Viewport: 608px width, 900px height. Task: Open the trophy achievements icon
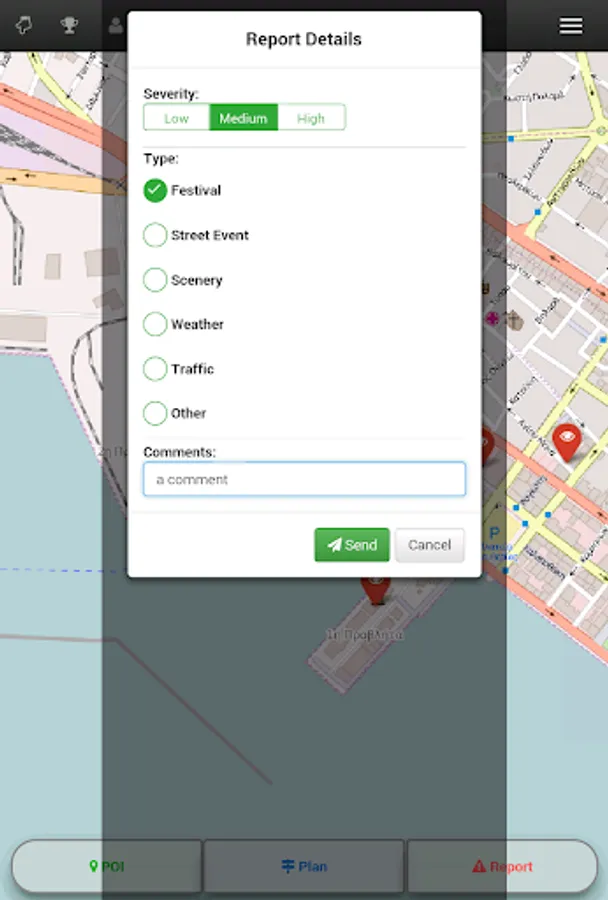[69, 25]
